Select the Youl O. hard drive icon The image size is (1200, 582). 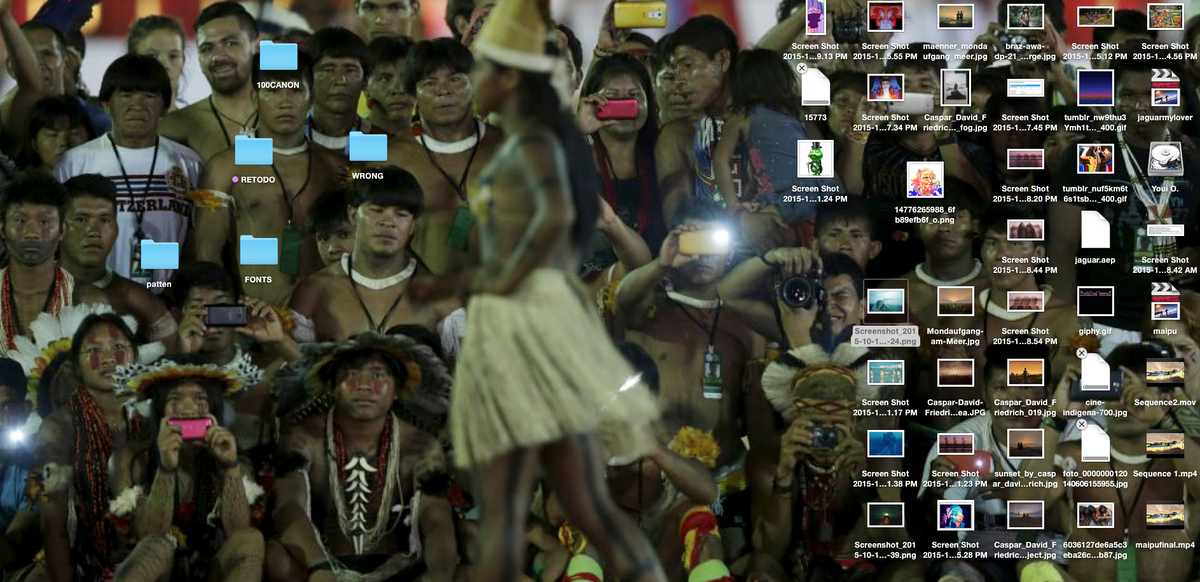click(1165, 158)
